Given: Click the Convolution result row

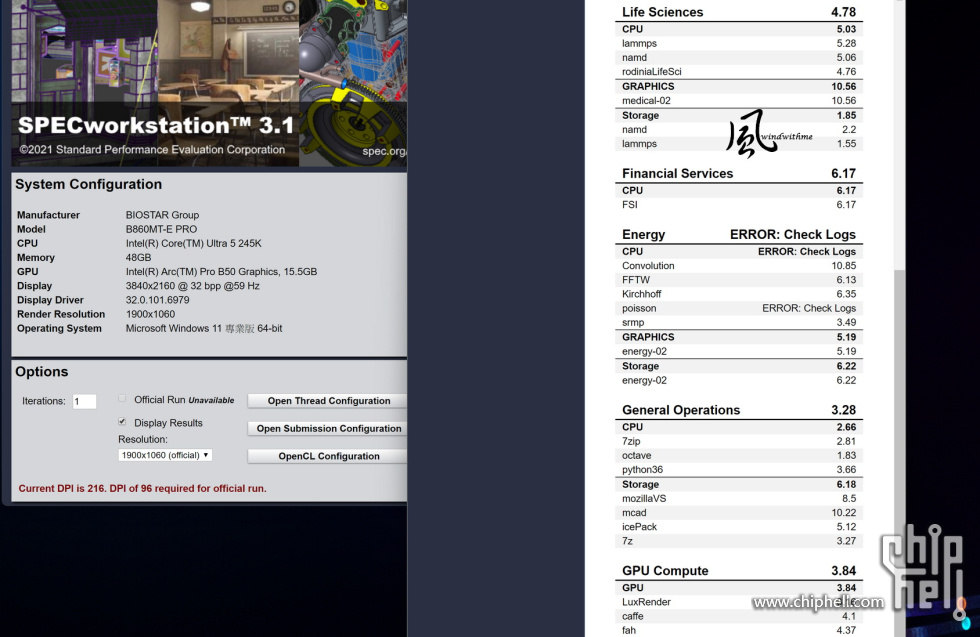Looking at the screenshot, I should (x=739, y=266).
